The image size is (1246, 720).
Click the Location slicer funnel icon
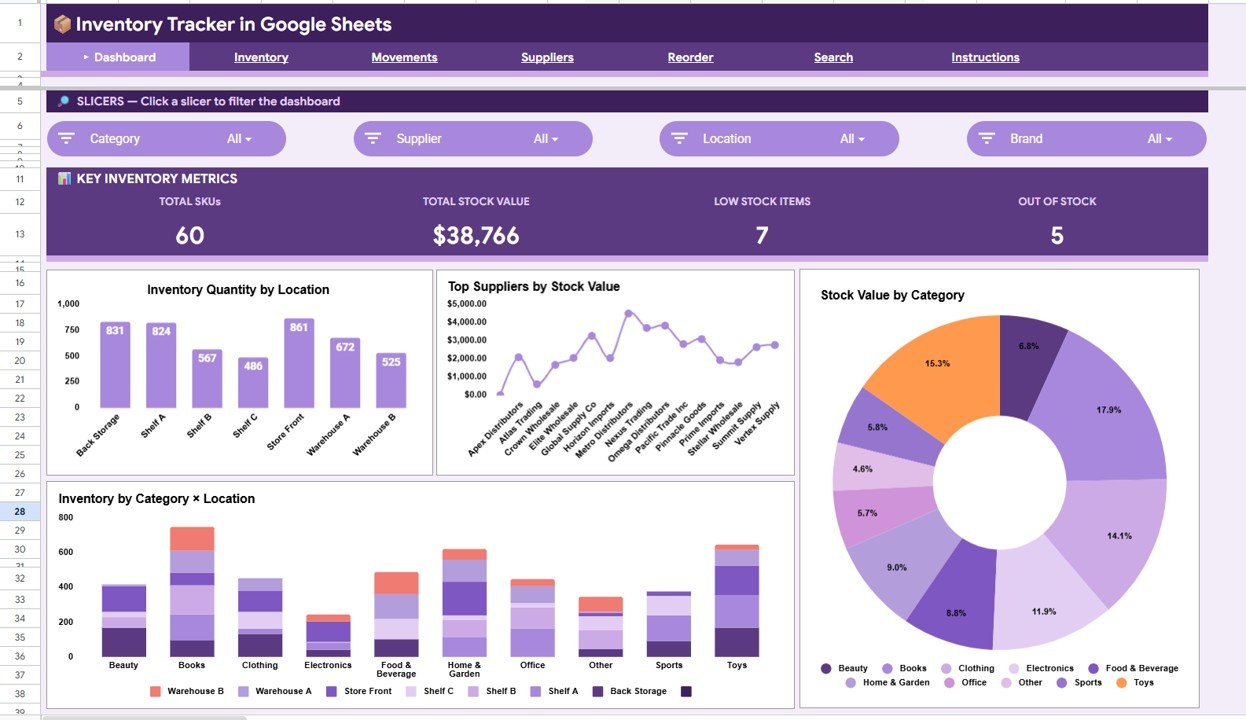pos(679,138)
